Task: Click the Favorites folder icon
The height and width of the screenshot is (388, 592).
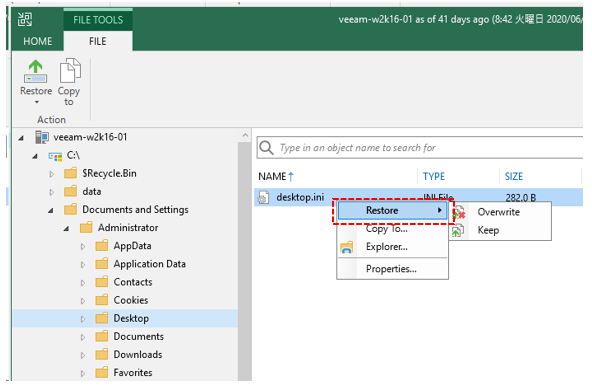Action: [102, 373]
